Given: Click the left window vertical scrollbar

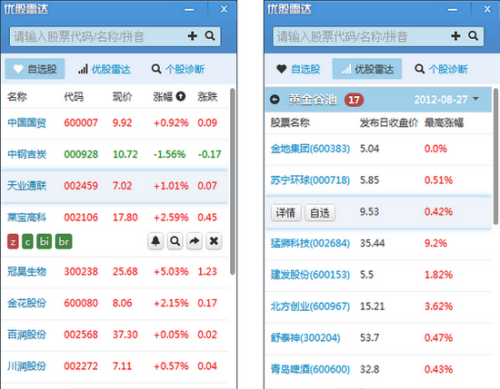Looking at the screenshot, I should (232, 181).
